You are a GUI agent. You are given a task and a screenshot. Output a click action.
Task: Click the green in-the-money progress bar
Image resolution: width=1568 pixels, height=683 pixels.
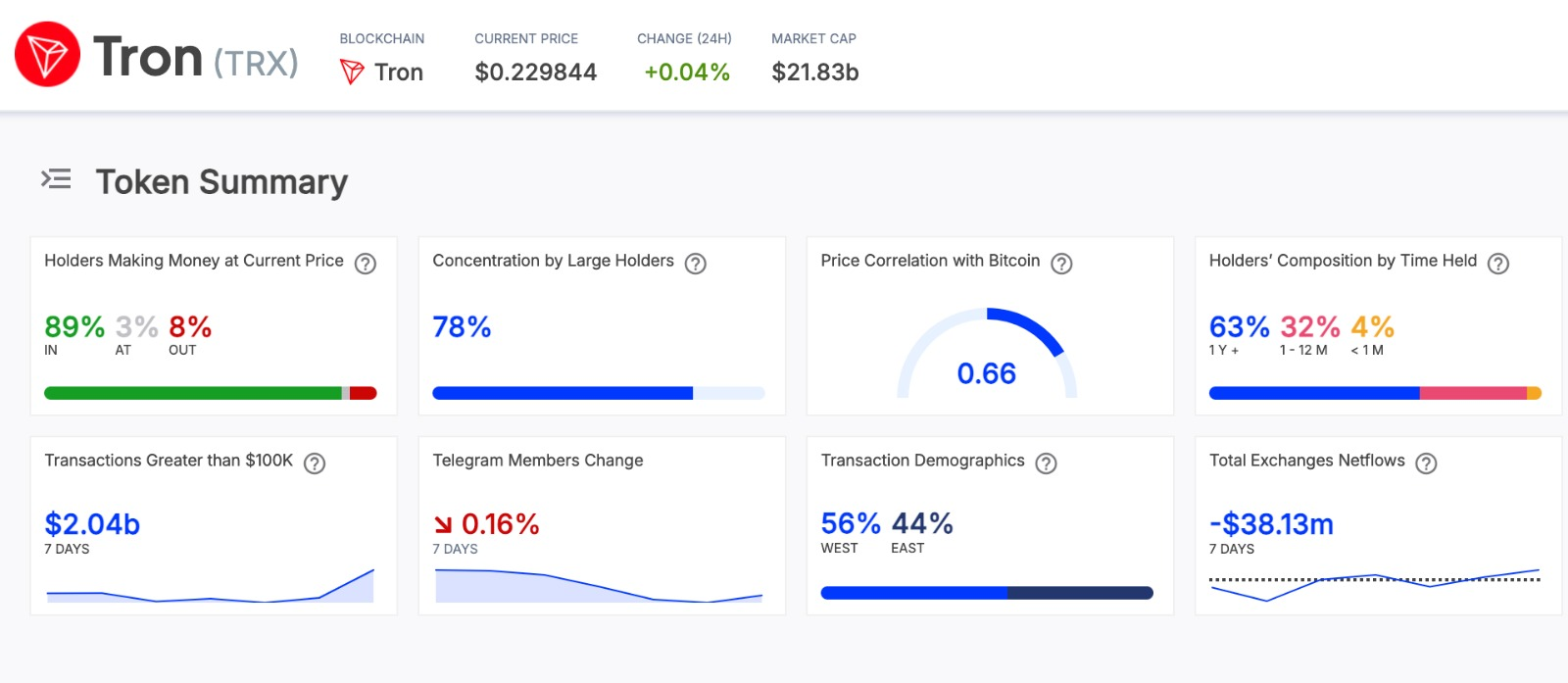tap(193, 393)
